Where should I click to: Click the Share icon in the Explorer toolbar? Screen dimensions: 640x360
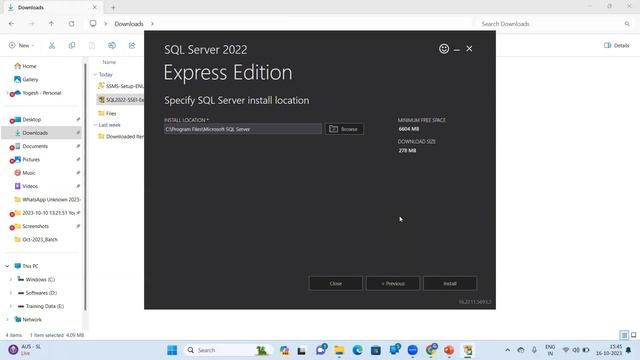tap(132, 45)
